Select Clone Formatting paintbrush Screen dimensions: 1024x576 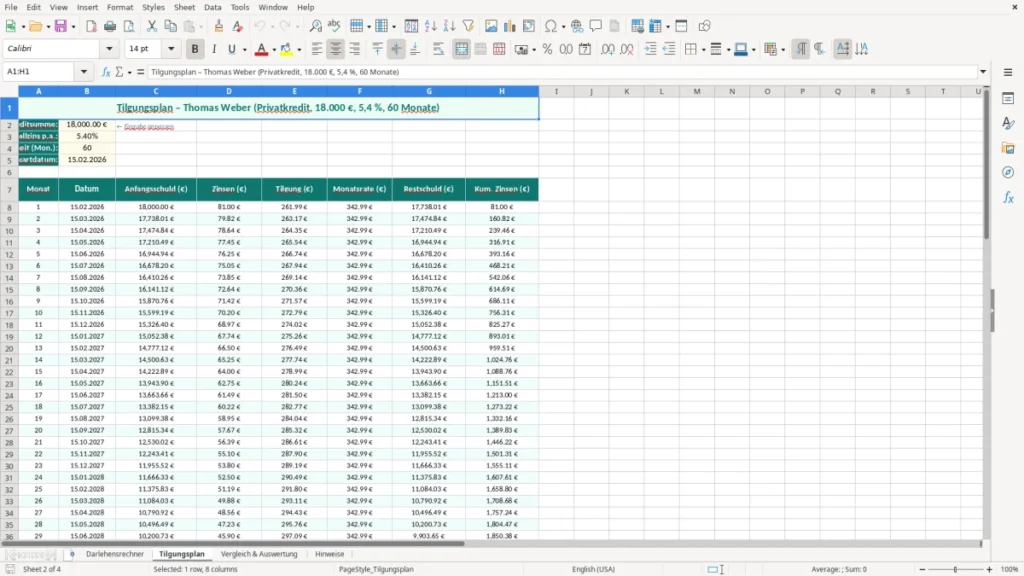[219, 26]
